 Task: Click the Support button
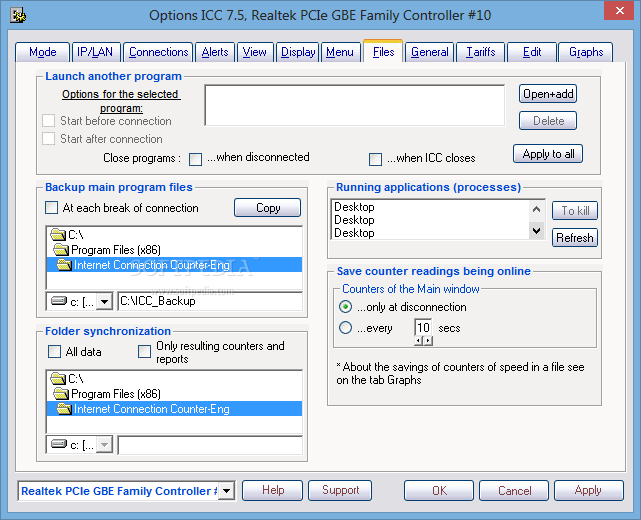[x=340, y=490]
